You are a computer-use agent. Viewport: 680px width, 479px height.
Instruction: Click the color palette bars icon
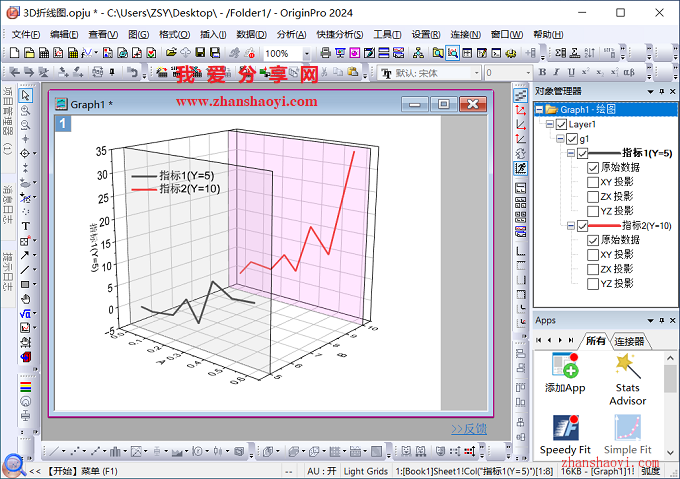pyautogui.click(x=26, y=387)
